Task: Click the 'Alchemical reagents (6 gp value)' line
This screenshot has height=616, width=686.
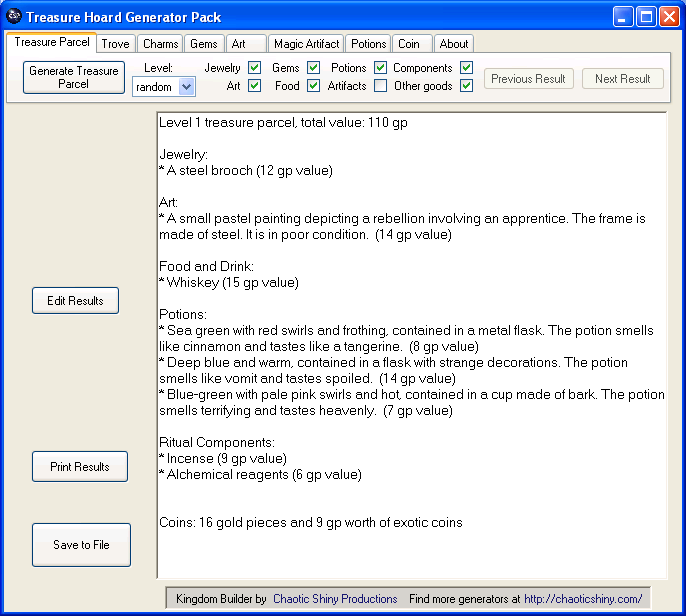Action: pos(261,474)
